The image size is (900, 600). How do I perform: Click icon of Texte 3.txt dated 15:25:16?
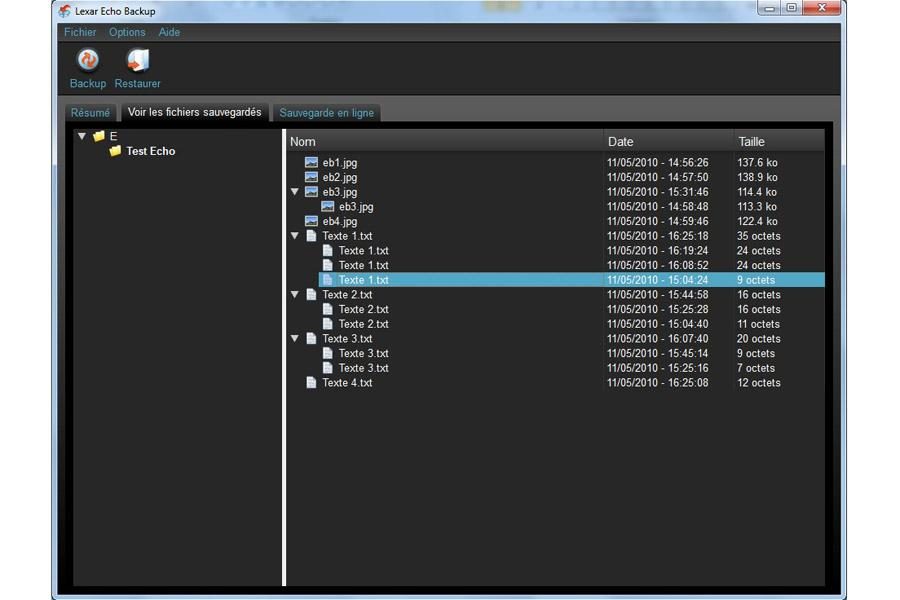click(328, 368)
